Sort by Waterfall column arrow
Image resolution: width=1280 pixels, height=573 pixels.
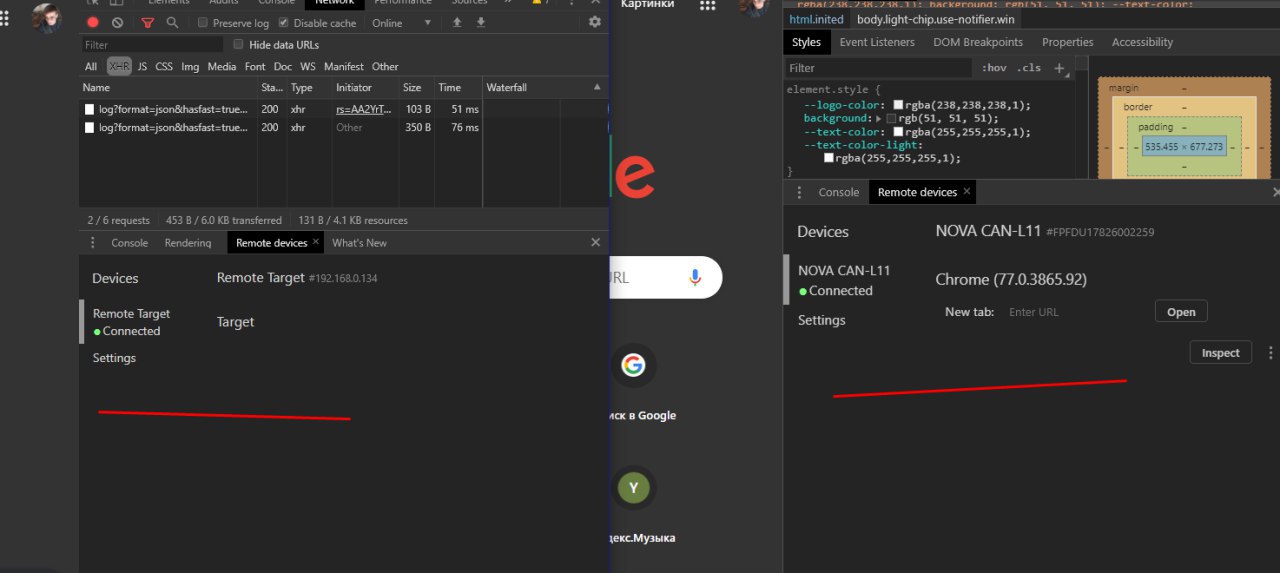point(597,88)
